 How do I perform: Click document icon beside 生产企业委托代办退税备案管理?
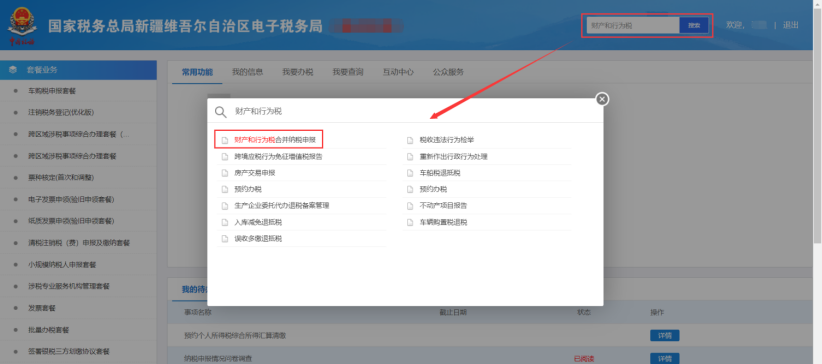pos(225,206)
